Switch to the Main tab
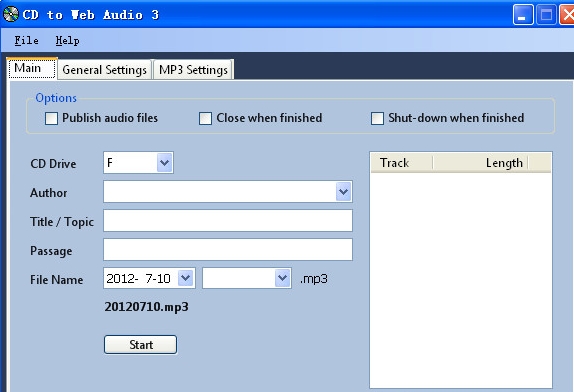574x392 pixels. (32, 68)
